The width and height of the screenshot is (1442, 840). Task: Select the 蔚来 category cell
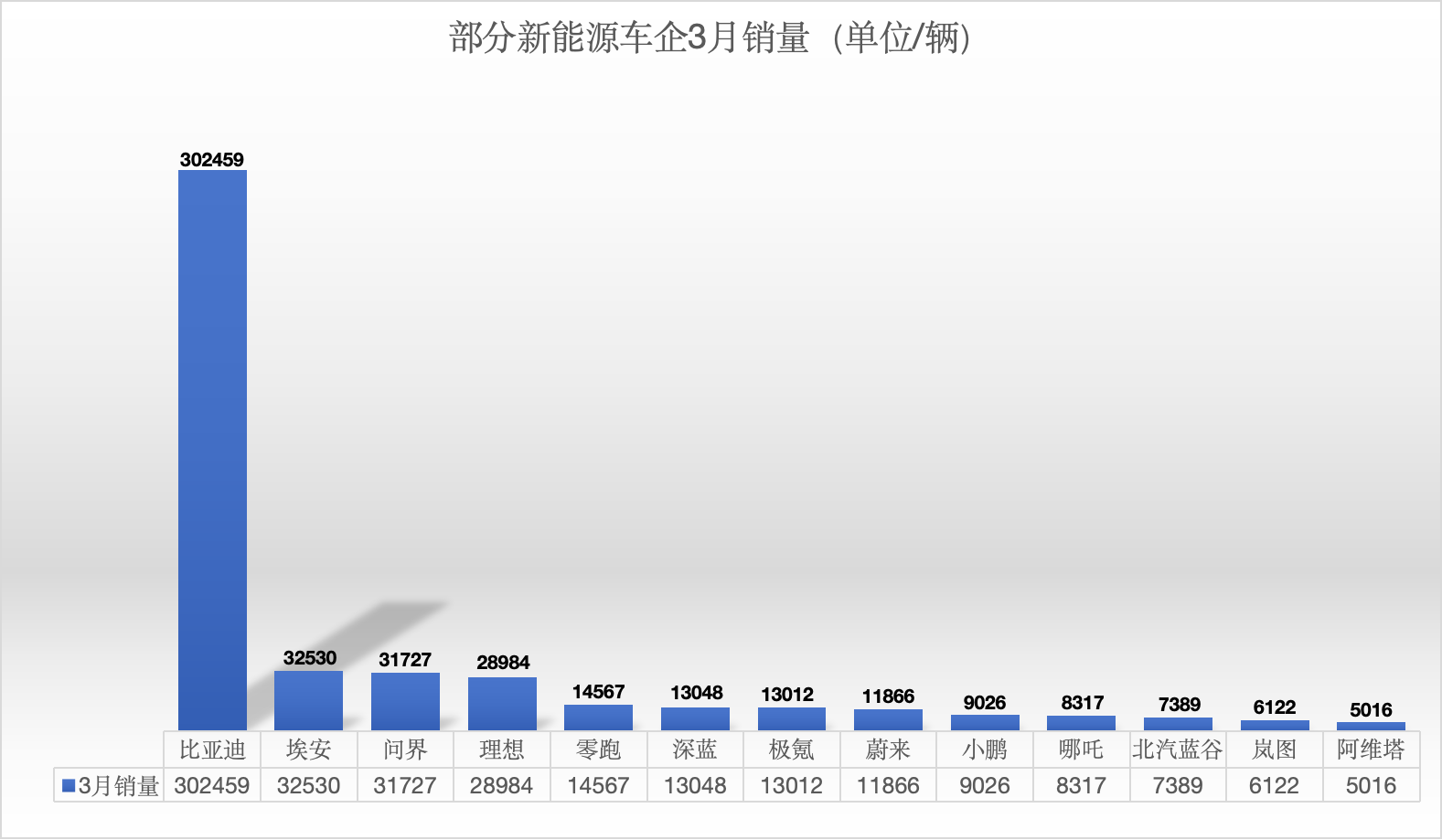click(888, 750)
